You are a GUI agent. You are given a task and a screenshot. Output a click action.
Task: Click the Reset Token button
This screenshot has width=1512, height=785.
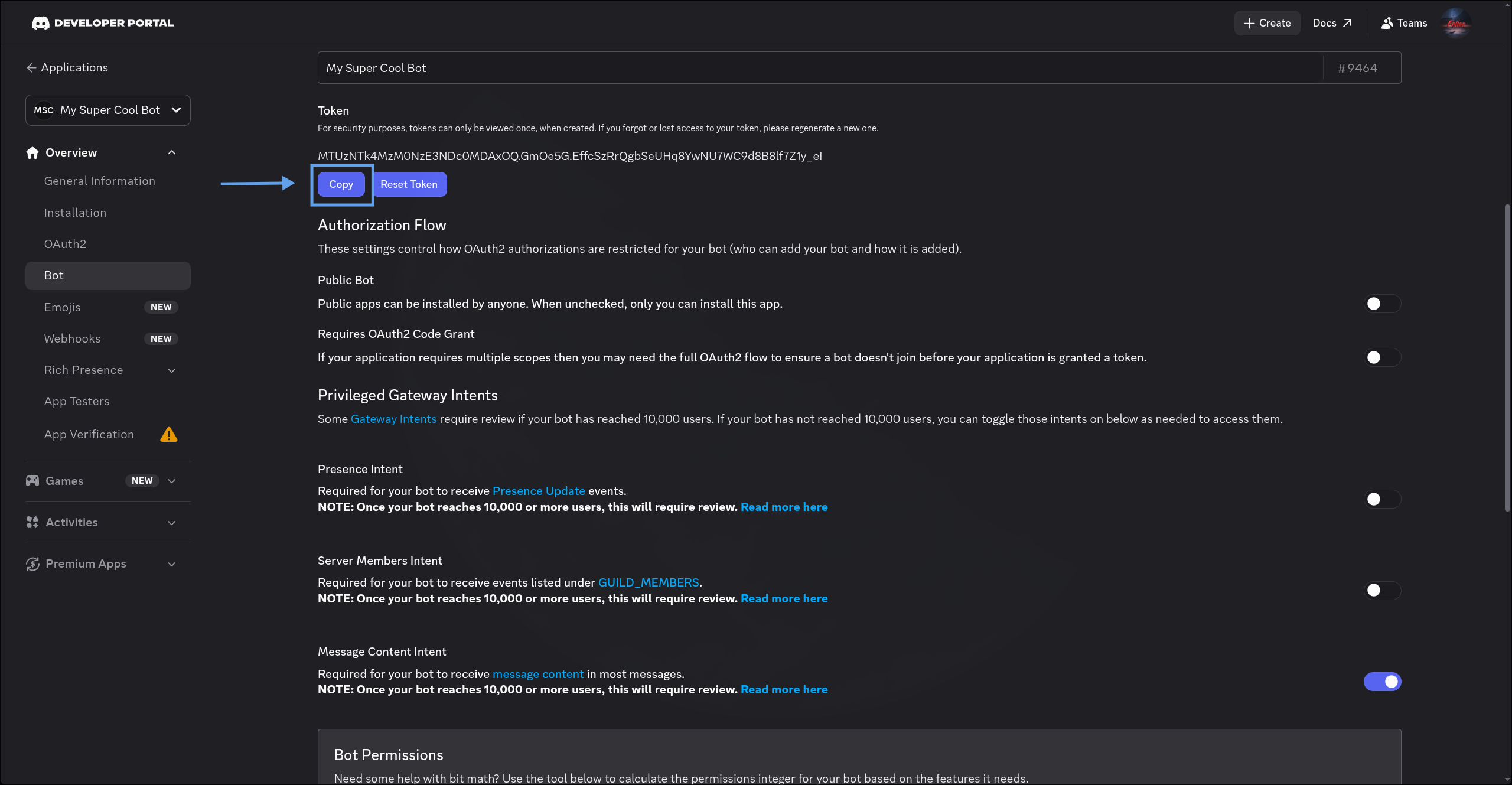point(409,184)
